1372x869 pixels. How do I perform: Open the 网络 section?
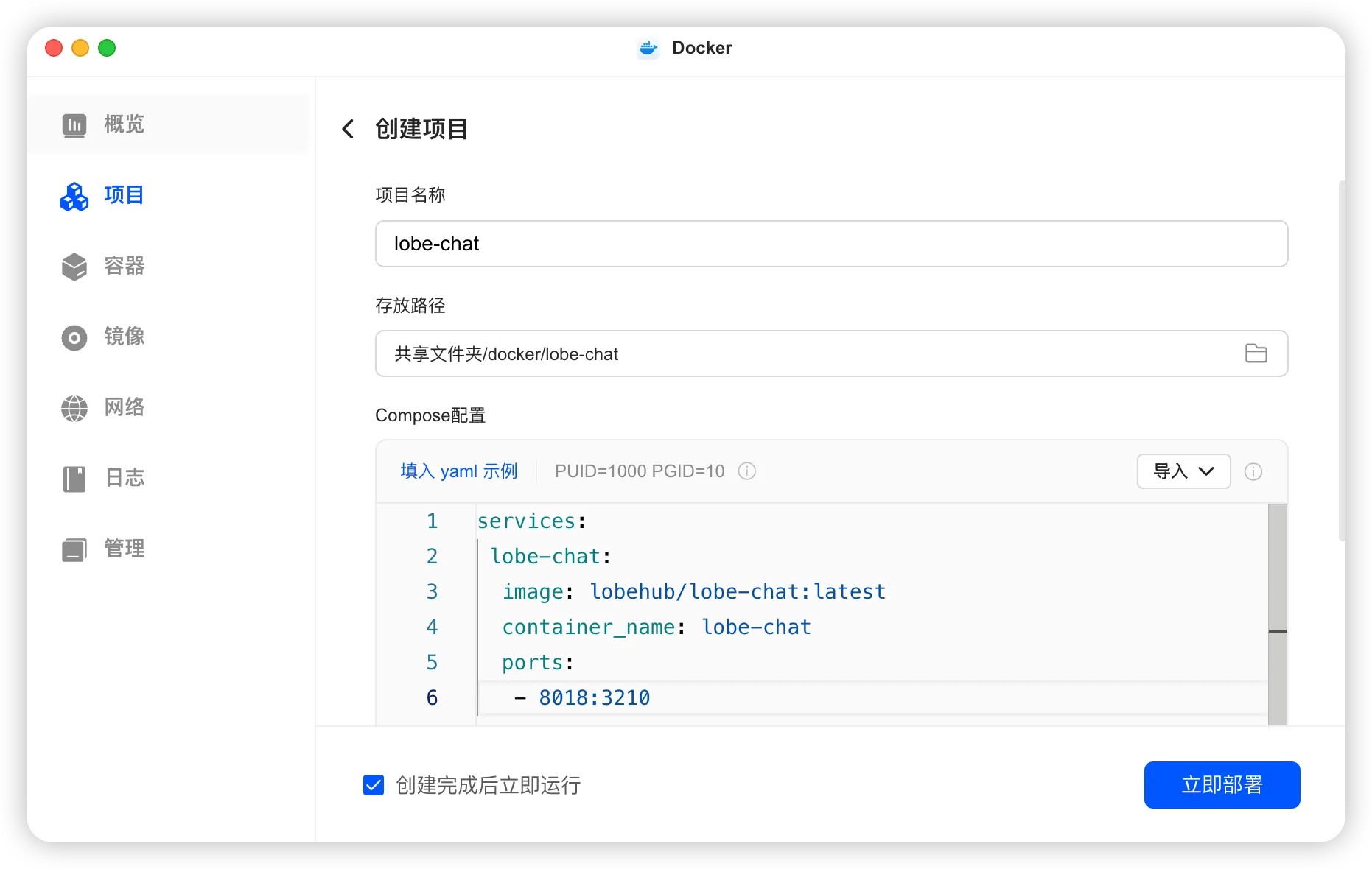pos(125,407)
